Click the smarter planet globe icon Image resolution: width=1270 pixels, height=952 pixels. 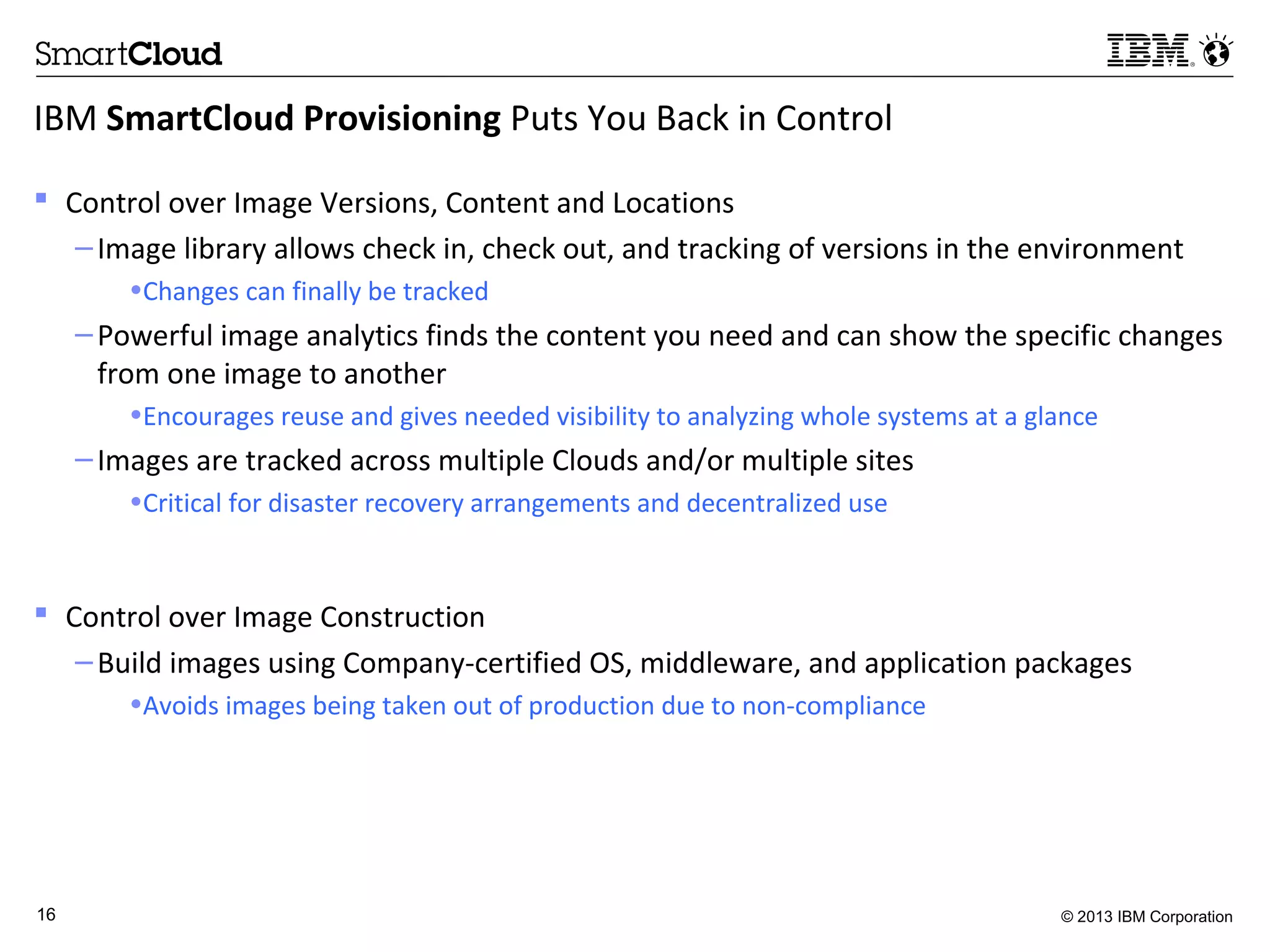point(1216,50)
